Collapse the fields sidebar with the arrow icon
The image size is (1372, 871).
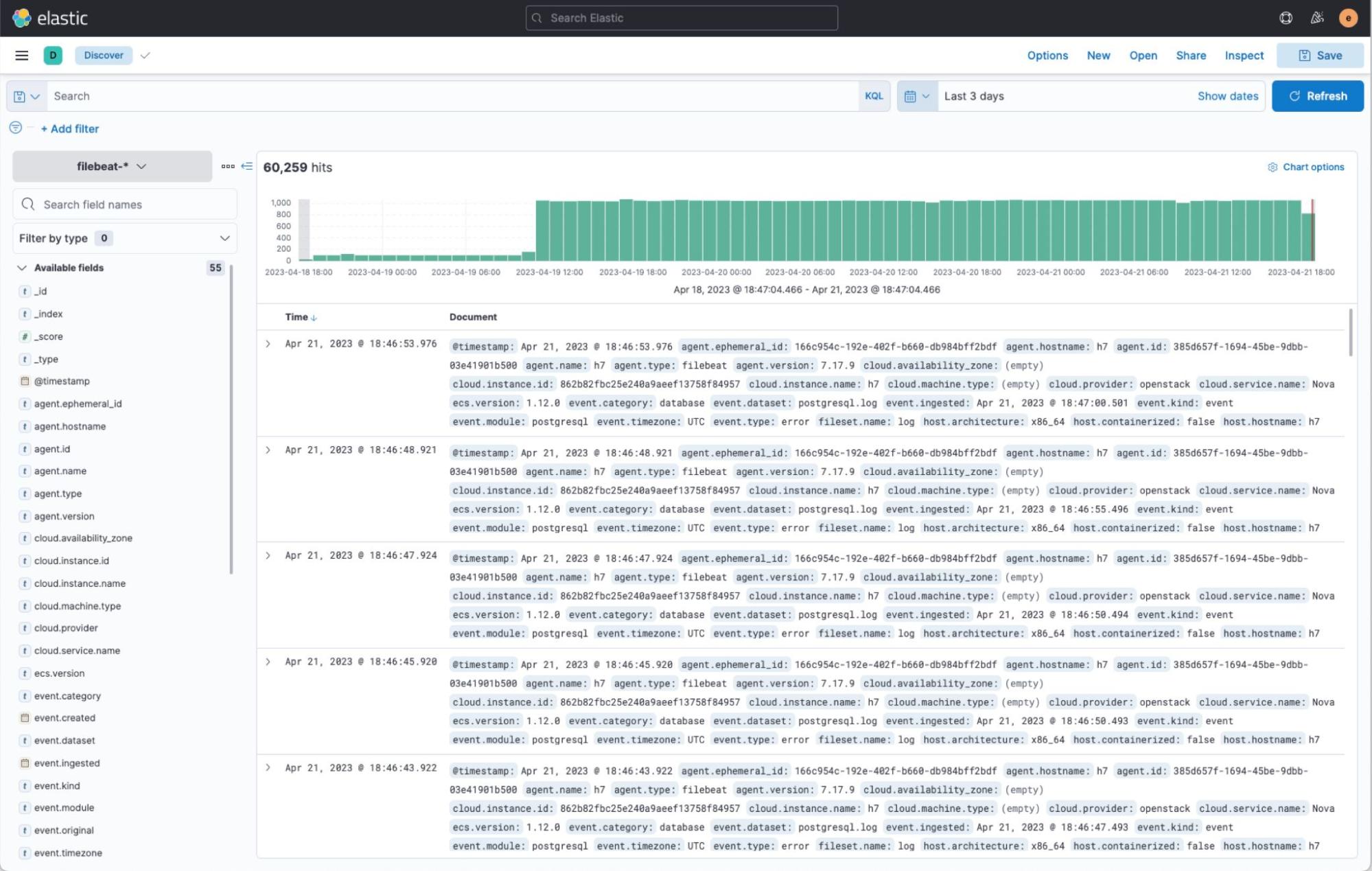pyautogui.click(x=246, y=166)
